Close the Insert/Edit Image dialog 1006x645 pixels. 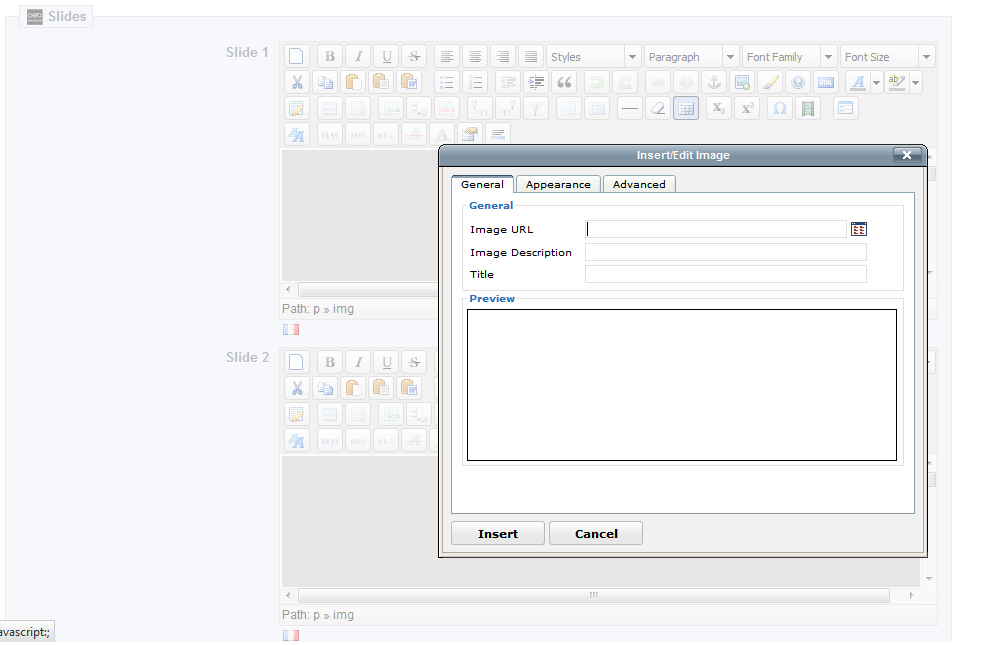coord(907,155)
